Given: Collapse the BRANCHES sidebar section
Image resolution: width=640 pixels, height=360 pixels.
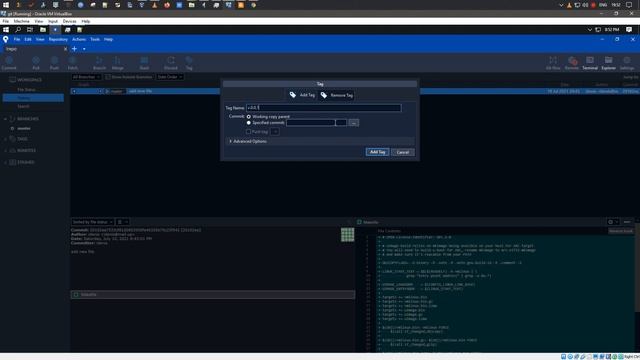Looking at the screenshot, I should click(x=5, y=119).
